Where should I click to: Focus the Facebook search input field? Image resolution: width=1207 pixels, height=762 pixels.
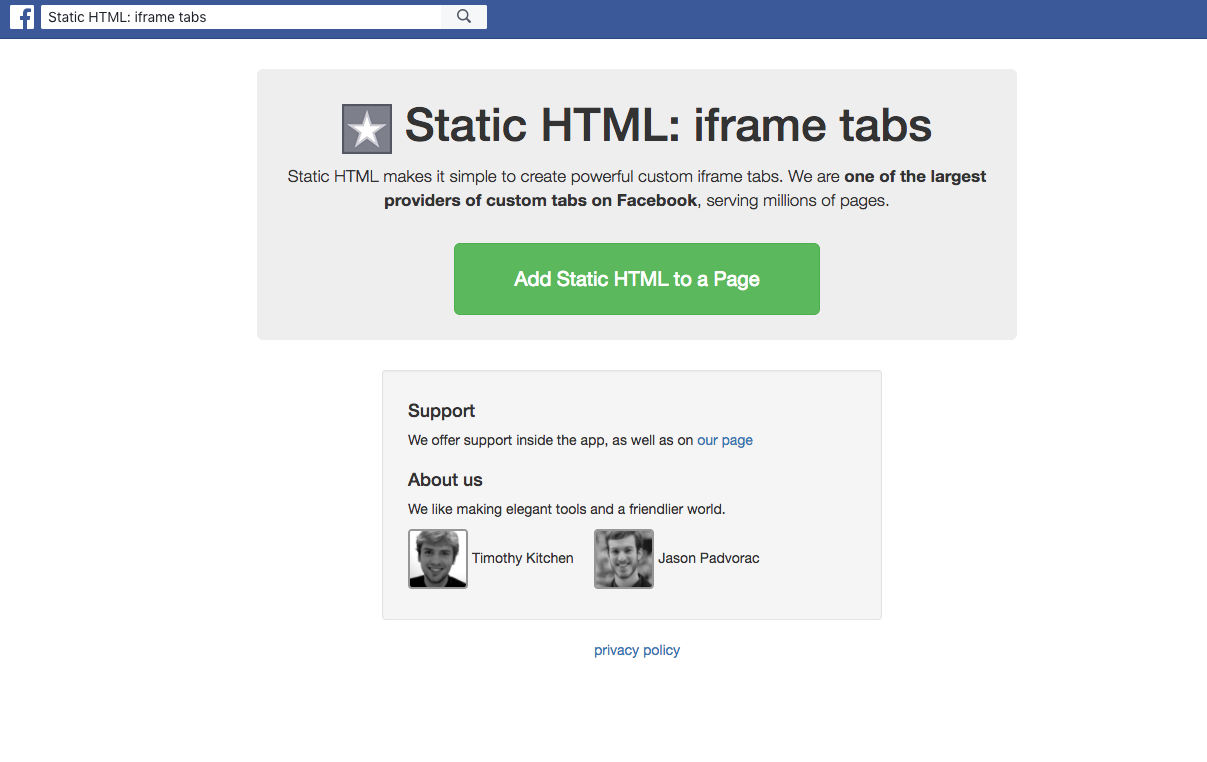pyautogui.click(x=241, y=17)
